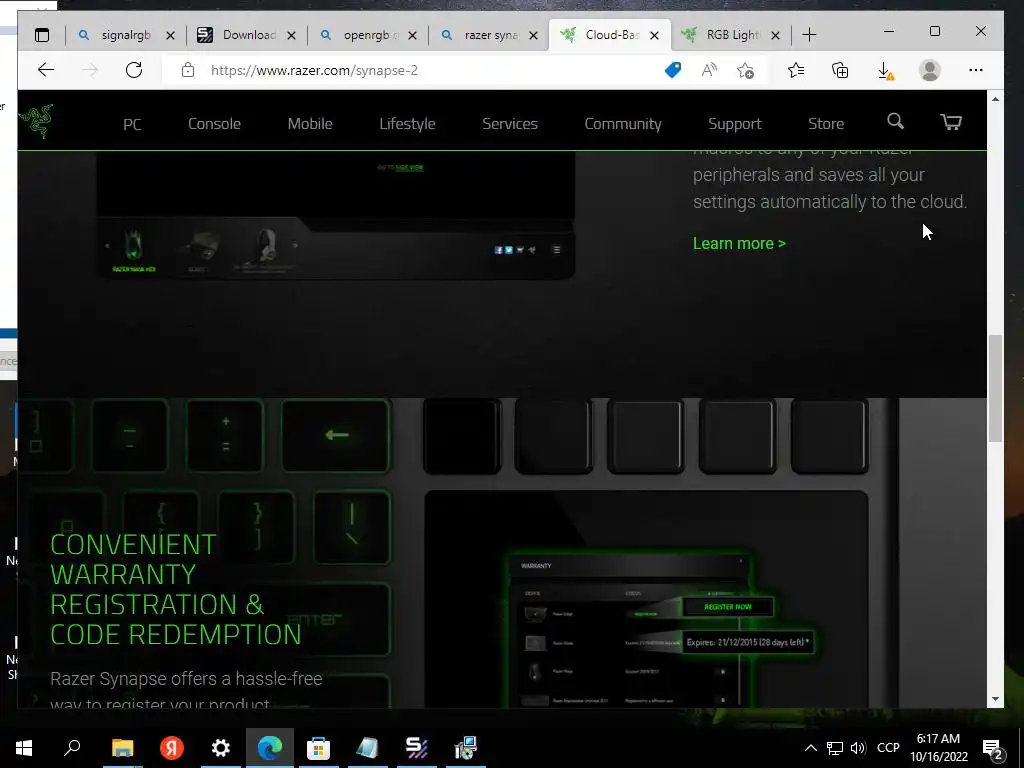Image resolution: width=1024 pixels, height=768 pixels.
Task: Focus the address bar URL
Action: (x=314, y=71)
